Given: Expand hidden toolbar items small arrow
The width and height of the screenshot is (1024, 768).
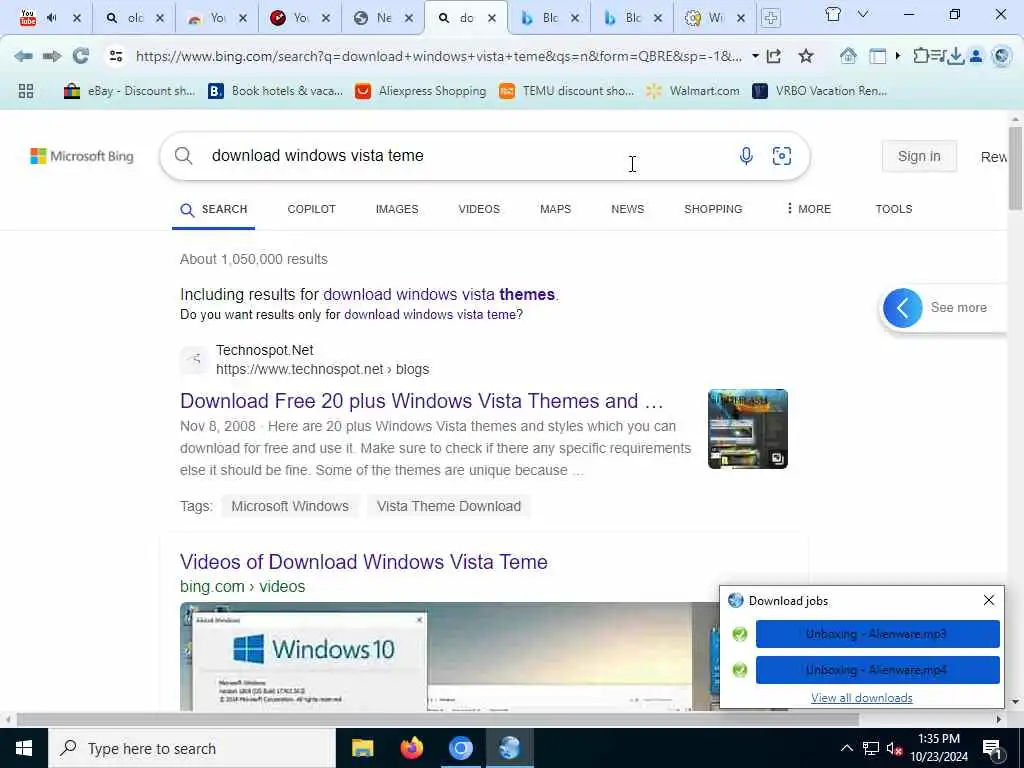Looking at the screenshot, I should (x=898, y=56).
